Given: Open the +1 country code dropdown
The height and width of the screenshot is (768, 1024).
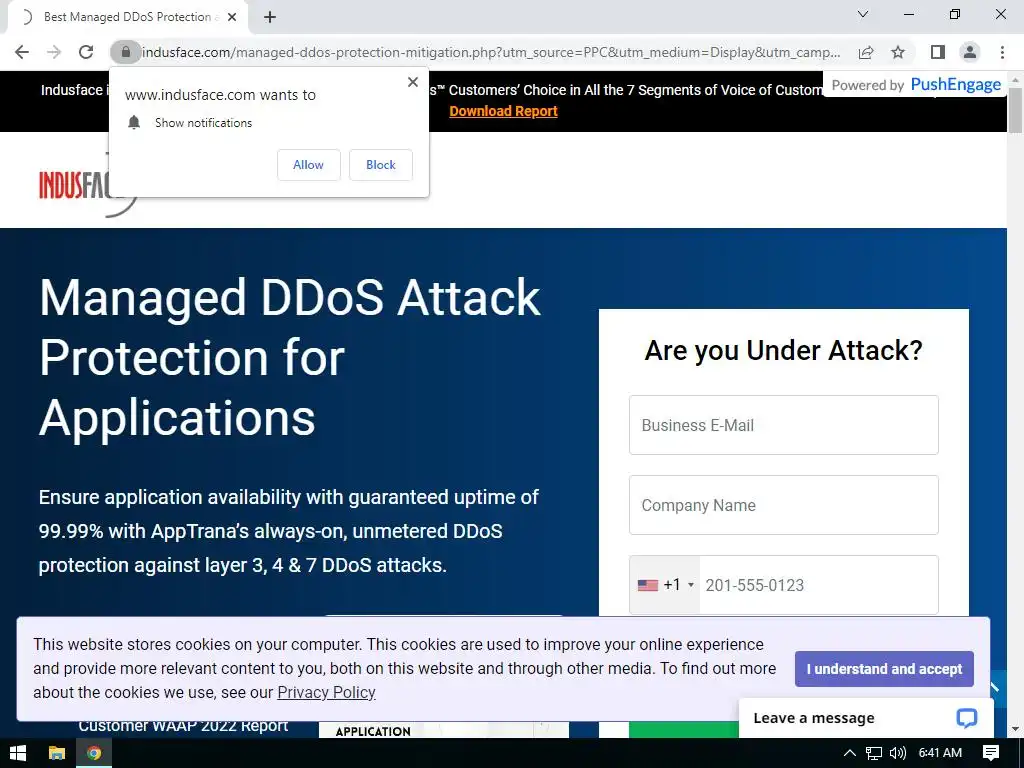Looking at the screenshot, I should (x=665, y=585).
